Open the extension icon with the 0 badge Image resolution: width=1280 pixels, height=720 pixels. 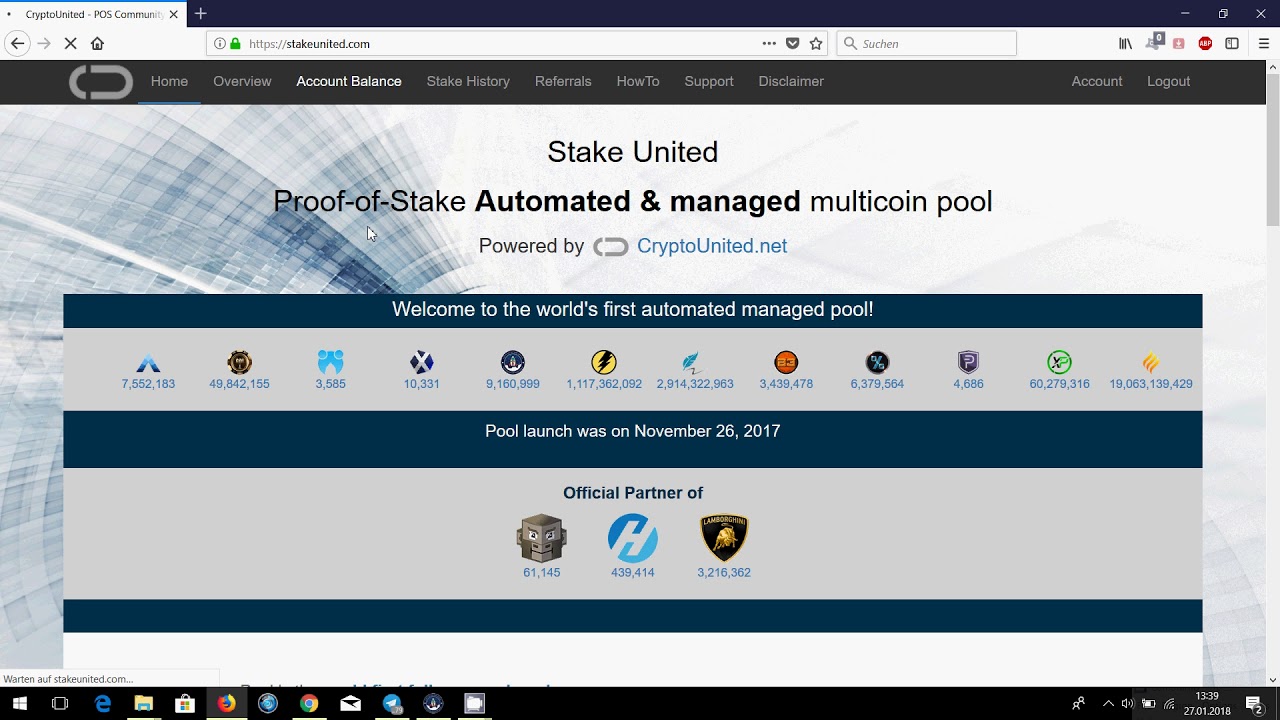pyautogui.click(x=1155, y=42)
